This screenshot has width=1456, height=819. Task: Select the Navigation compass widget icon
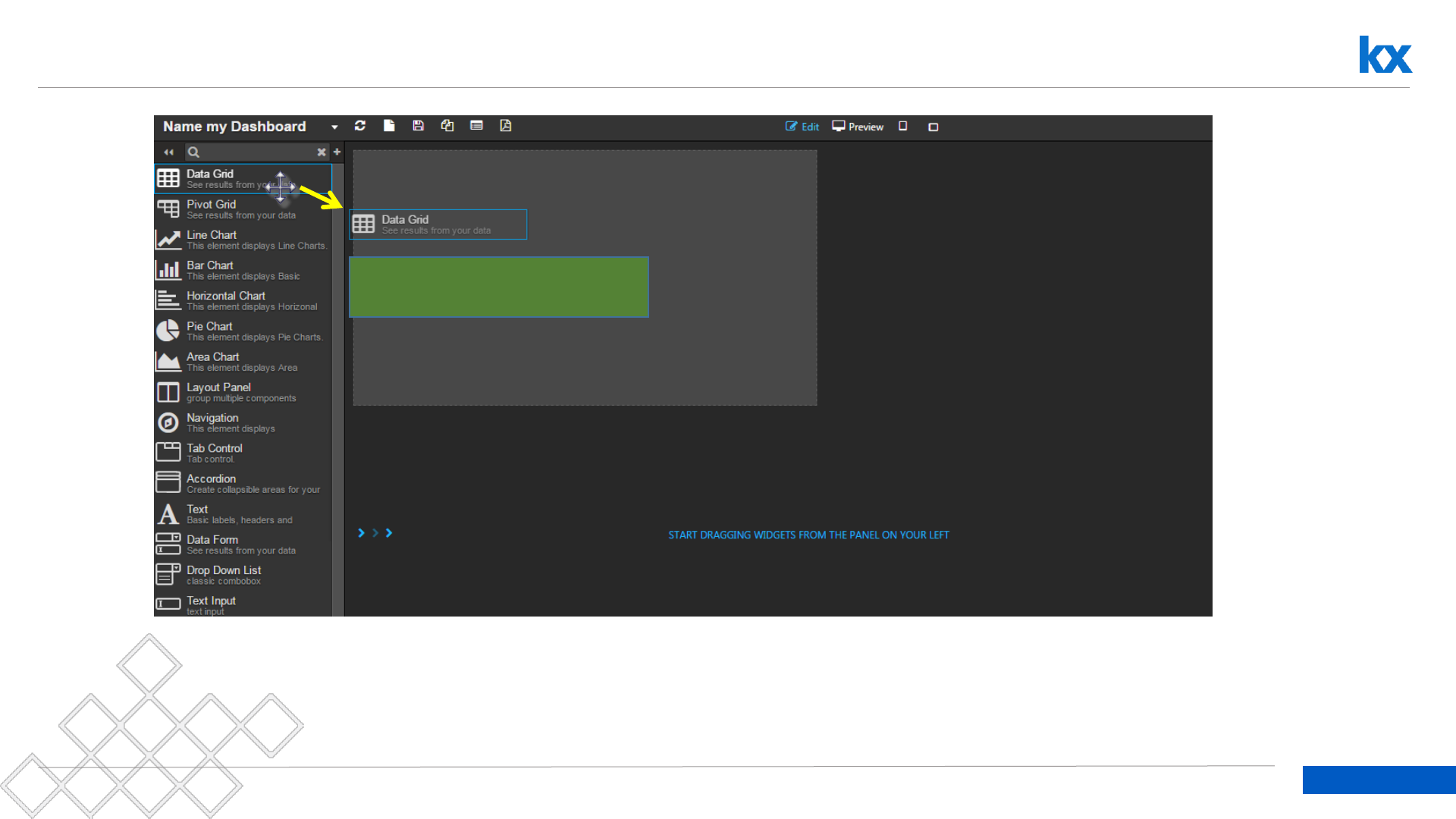click(168, 422)
